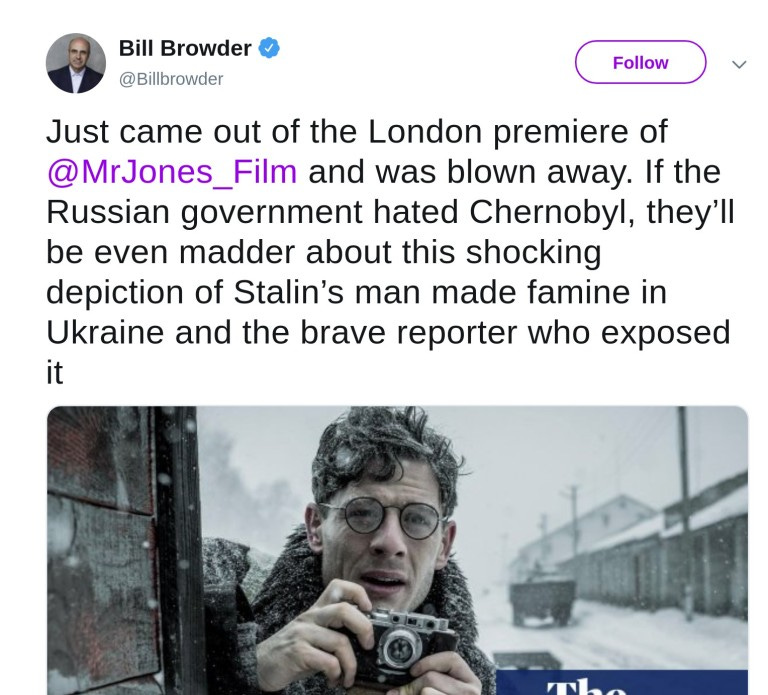Click the Bill Browder display name
768x695 pixels.
click(x=185, y=48)
